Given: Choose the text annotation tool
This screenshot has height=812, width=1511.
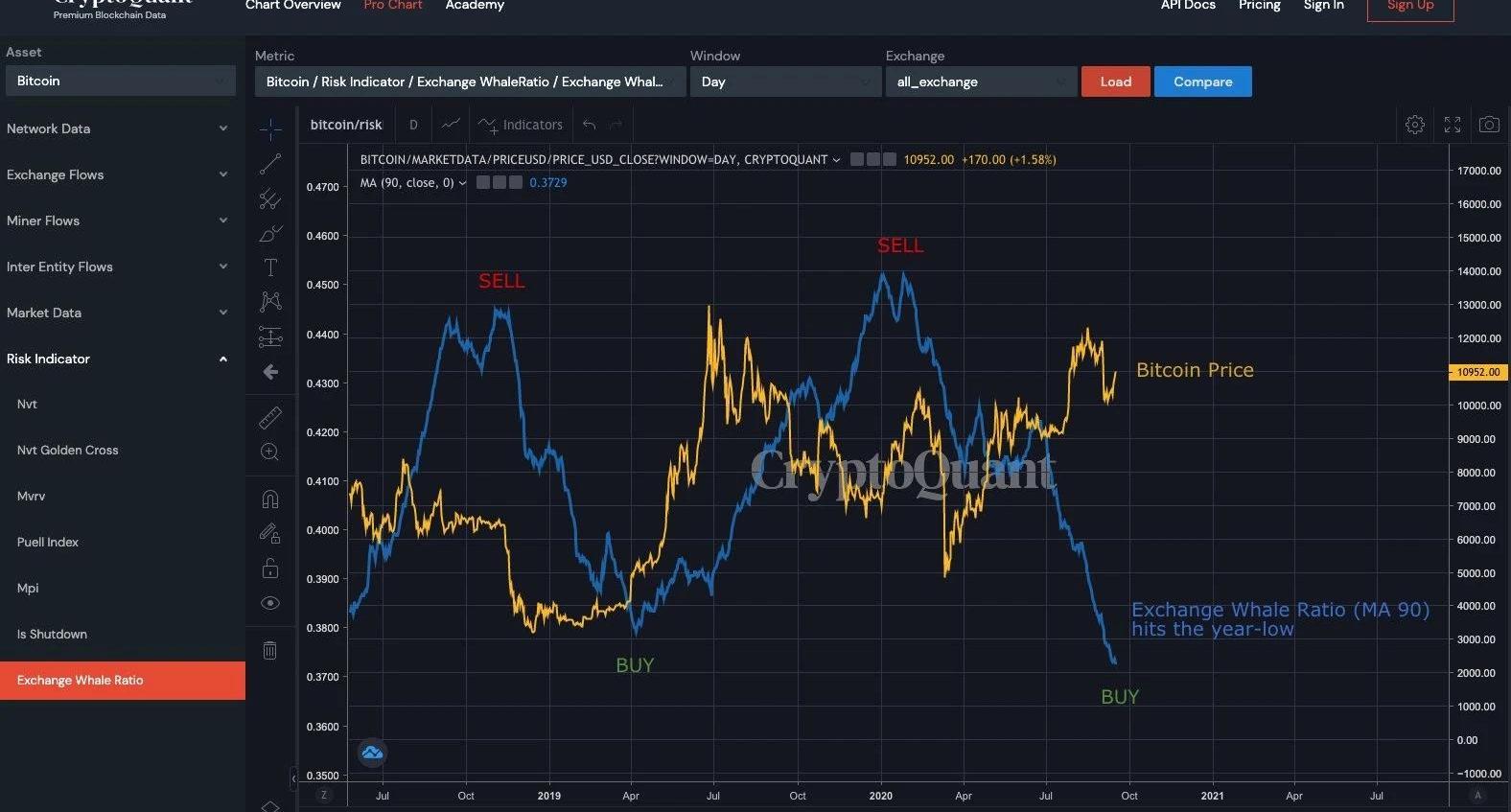Looking at the screenshot, I should [270, 267].
